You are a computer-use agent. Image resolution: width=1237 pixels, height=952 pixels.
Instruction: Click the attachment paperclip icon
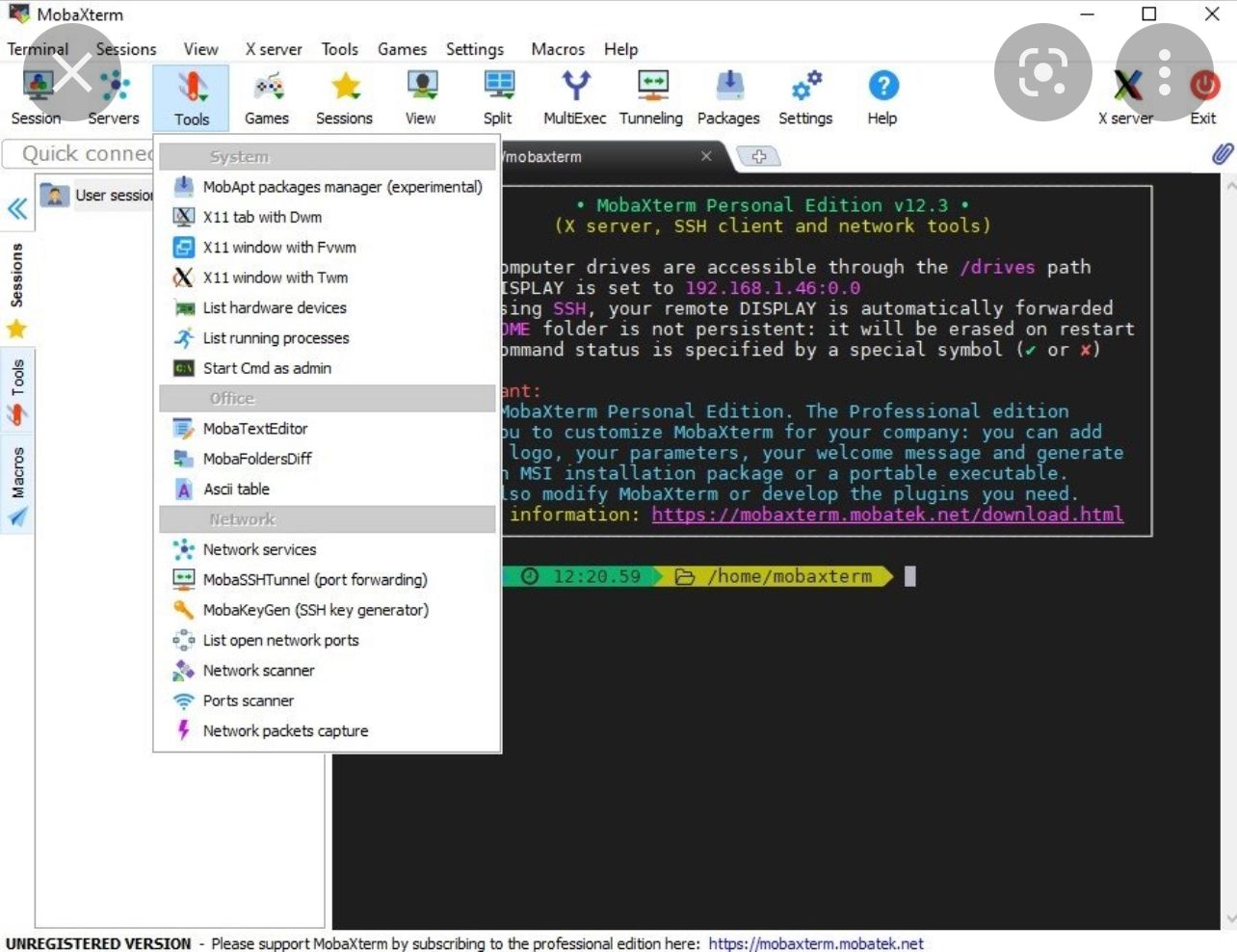1222,153
